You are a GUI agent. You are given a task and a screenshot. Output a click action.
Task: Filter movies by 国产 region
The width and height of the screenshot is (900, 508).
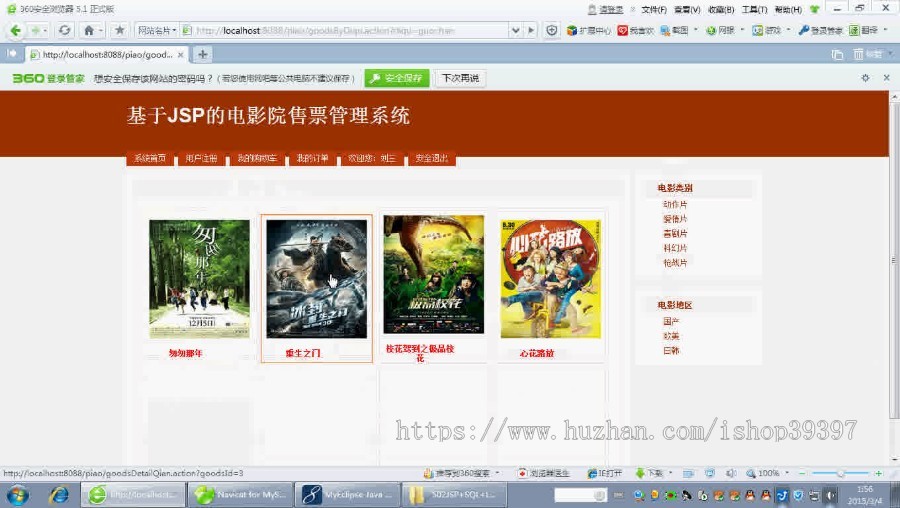point(671,321)
